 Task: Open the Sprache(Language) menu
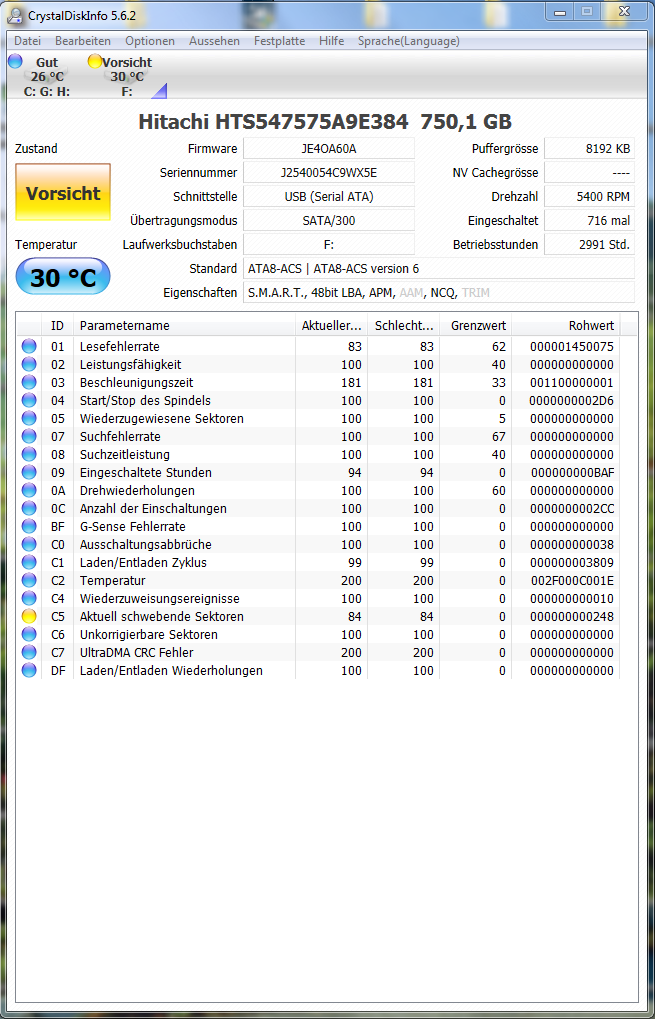click(409, 41)
